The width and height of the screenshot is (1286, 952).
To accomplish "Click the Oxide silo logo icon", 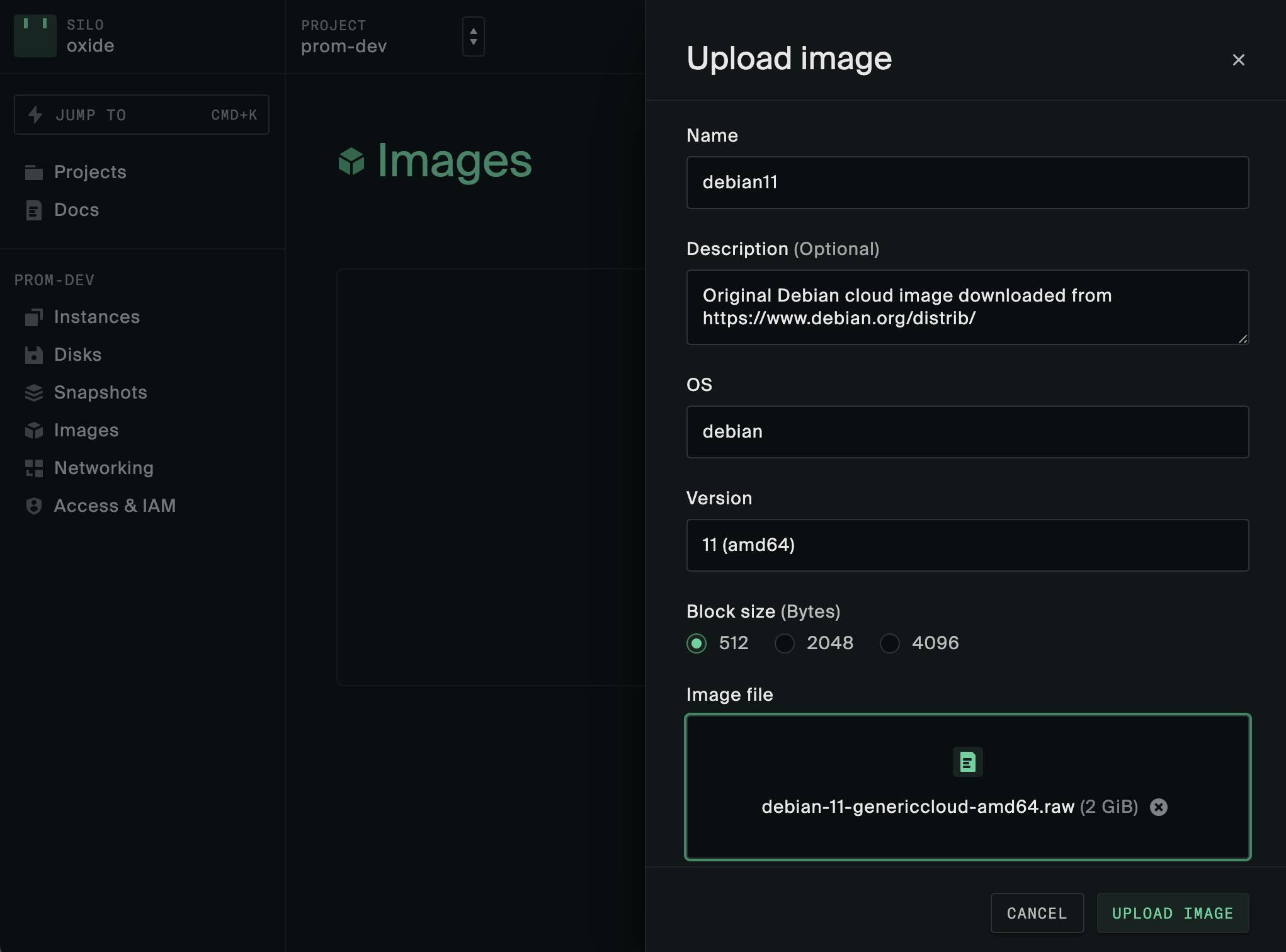I will (x=35, y=36).
